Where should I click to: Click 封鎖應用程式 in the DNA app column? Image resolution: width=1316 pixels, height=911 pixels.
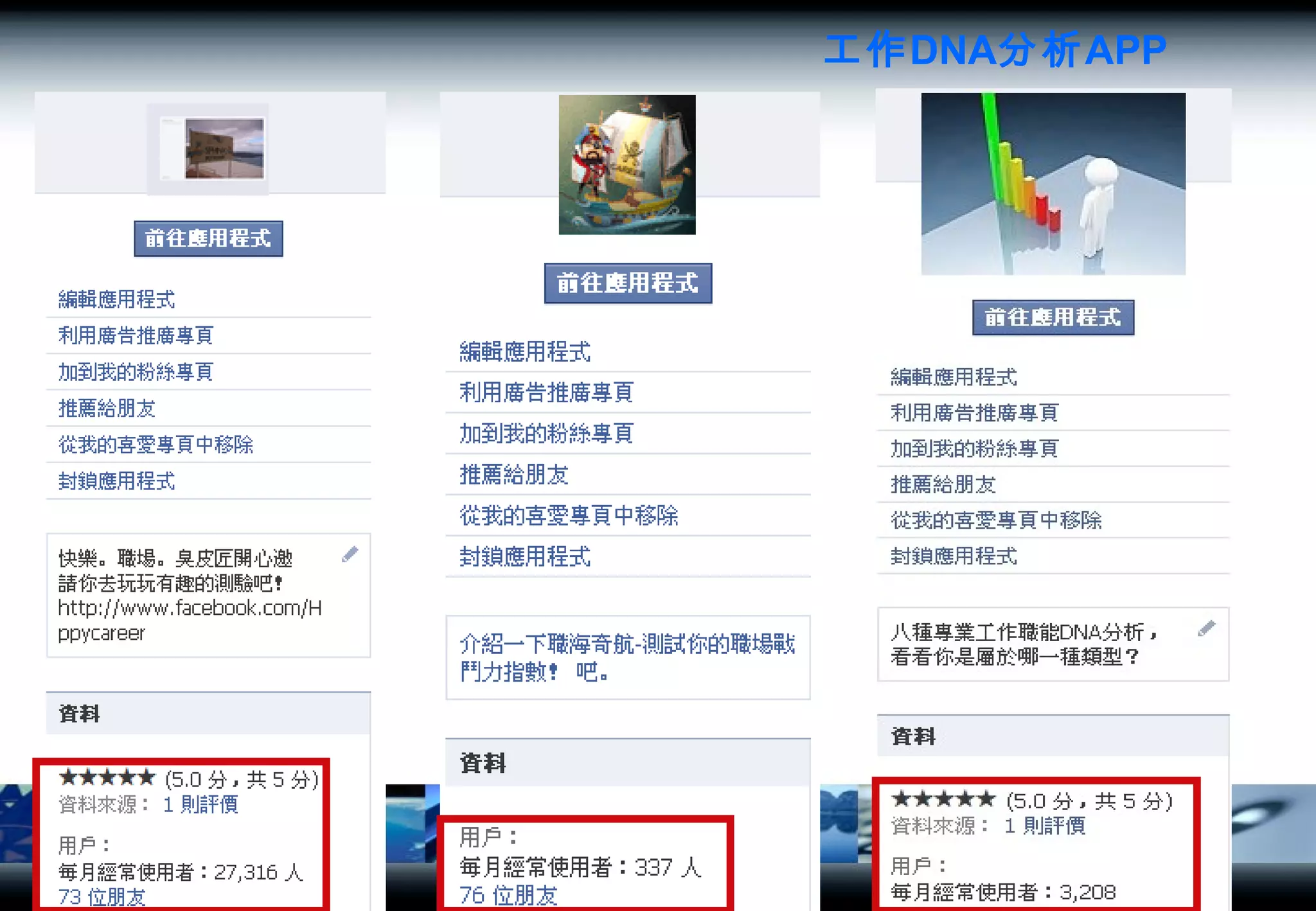coord(954,556)
